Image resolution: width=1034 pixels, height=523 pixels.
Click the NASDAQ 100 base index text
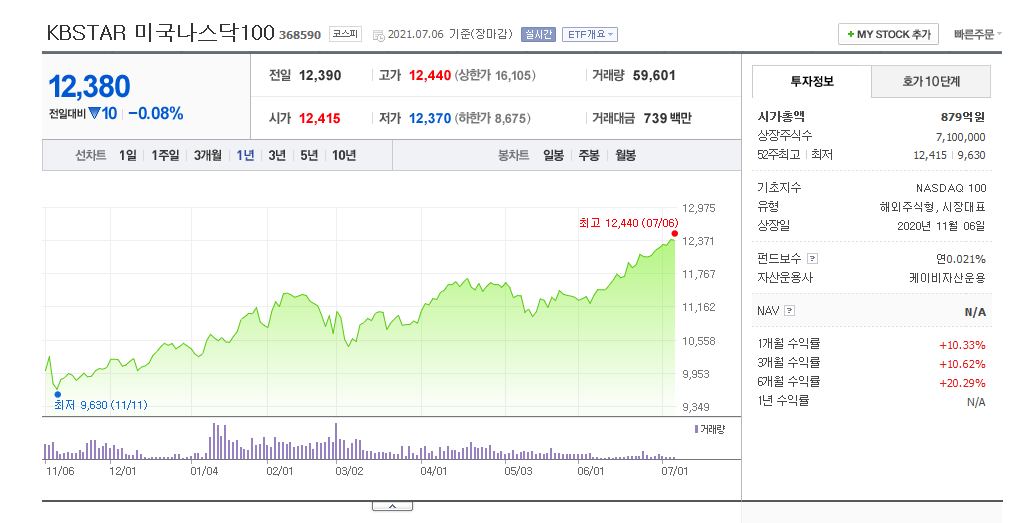[x=951, y=188]
